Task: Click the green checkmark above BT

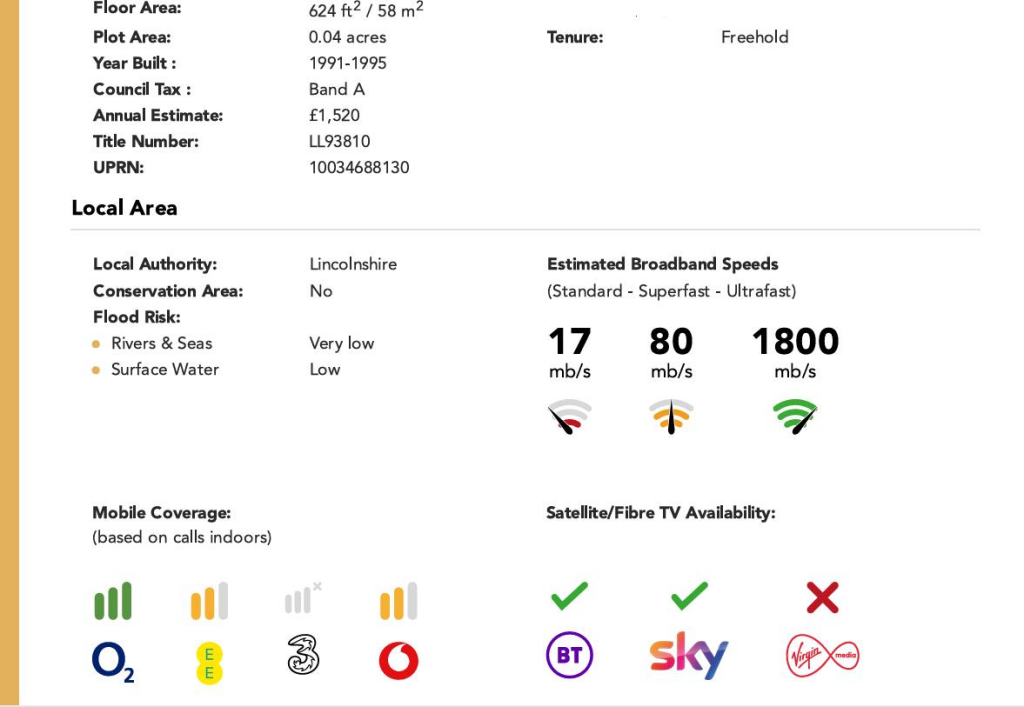Action: (x=570, y=597)
